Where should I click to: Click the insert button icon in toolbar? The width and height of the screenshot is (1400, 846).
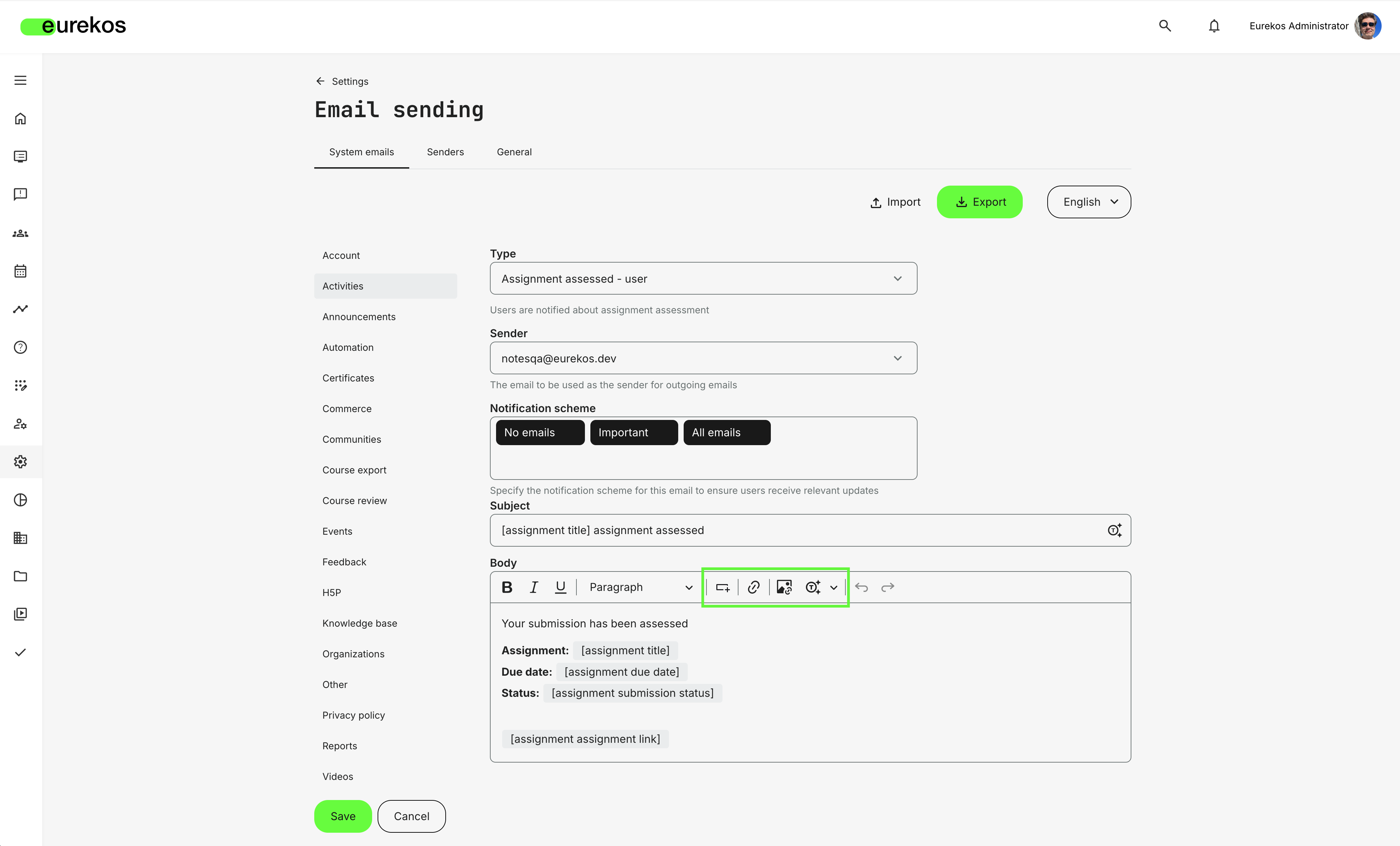[x=723, y=587]
